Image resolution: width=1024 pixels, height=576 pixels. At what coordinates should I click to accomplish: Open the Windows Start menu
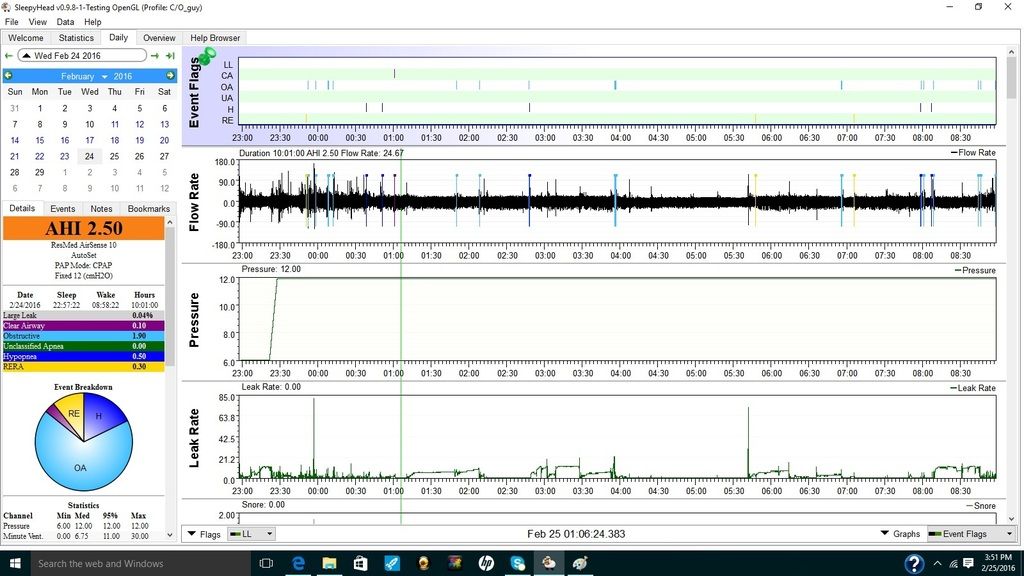click(x=15, y=563)
